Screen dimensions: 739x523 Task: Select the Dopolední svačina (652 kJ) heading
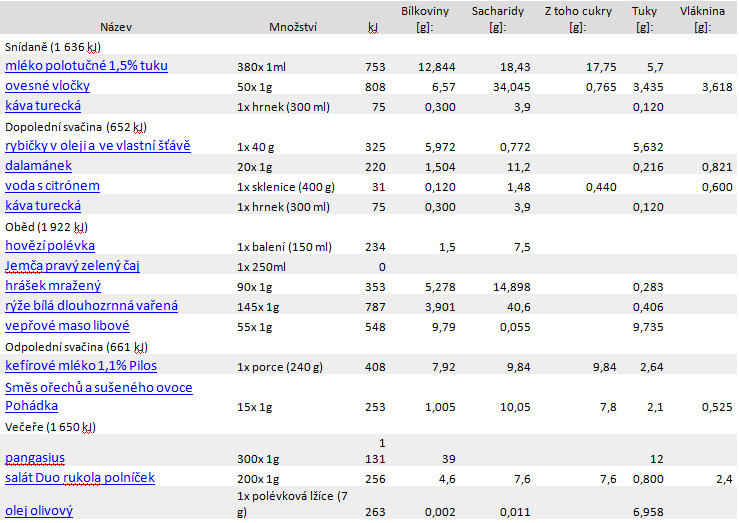[76, 127]
